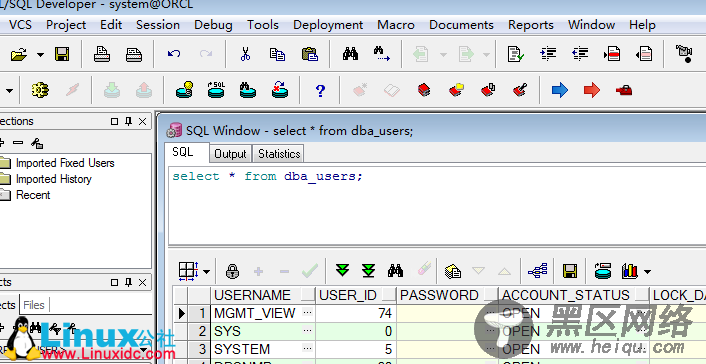Click the database with red cancel icon
706x364 pixels.
(x=280, y=90)
